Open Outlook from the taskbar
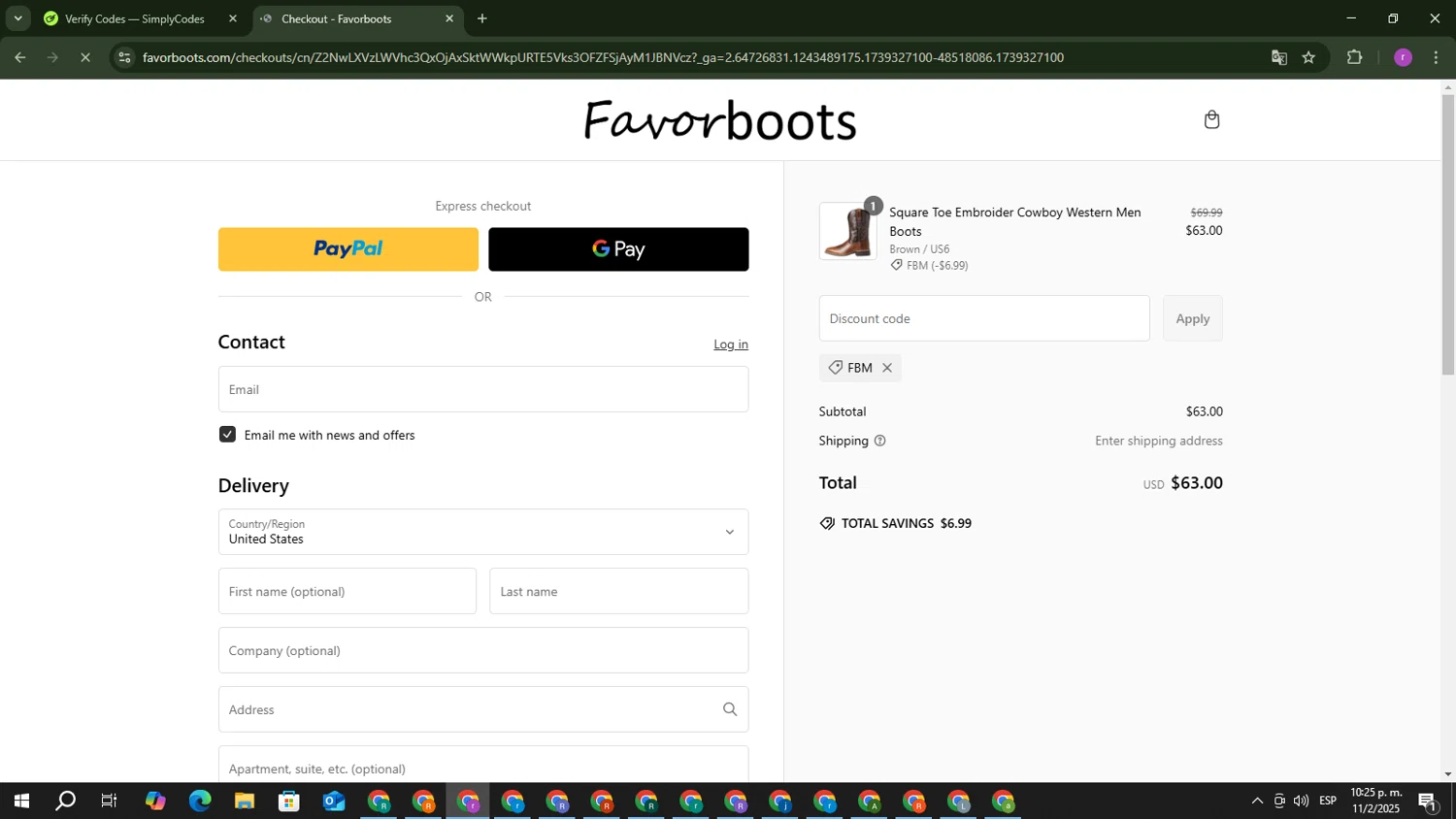Screen dimensions: 1456x819 334,802
